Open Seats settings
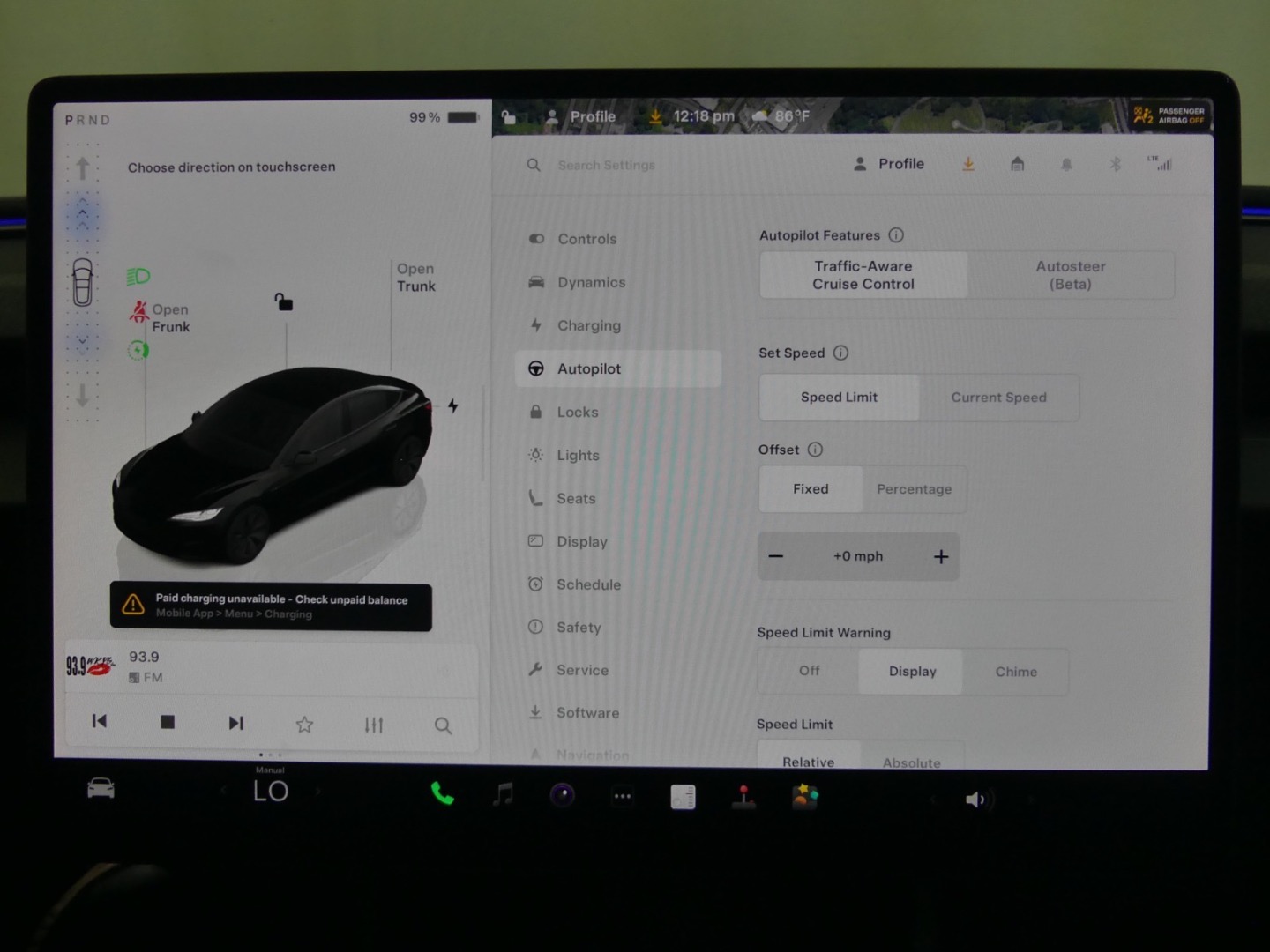The image size is (1270, 952). tap(618, 498)
